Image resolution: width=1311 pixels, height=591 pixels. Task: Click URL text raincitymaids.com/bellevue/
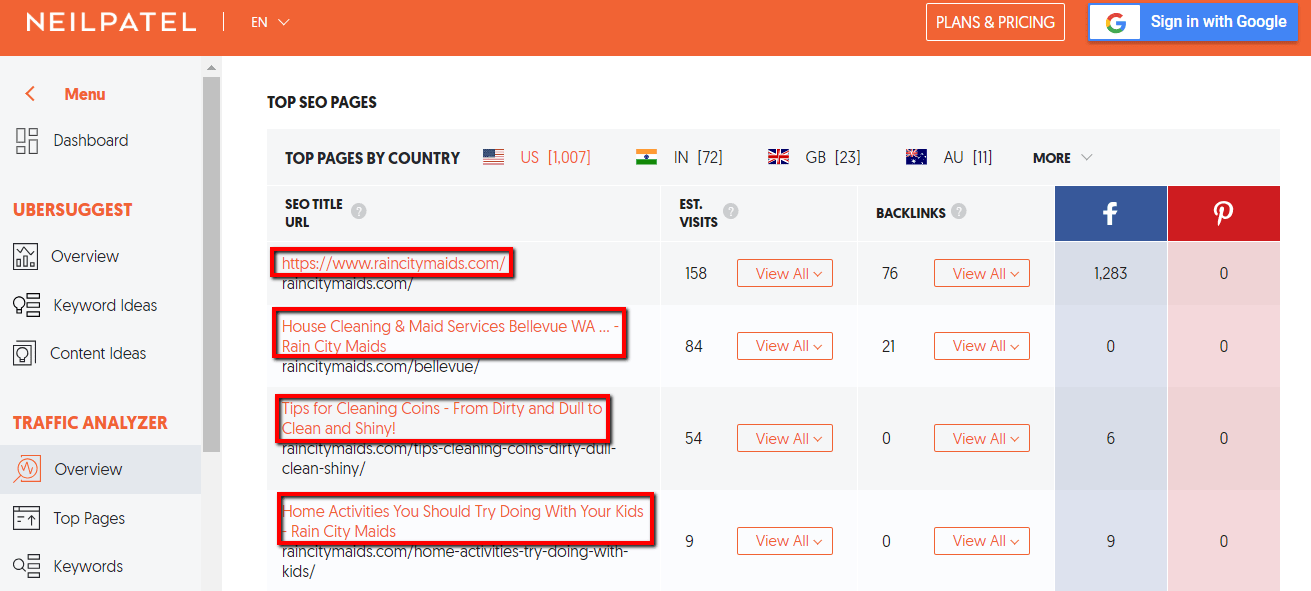pos(380,366)
